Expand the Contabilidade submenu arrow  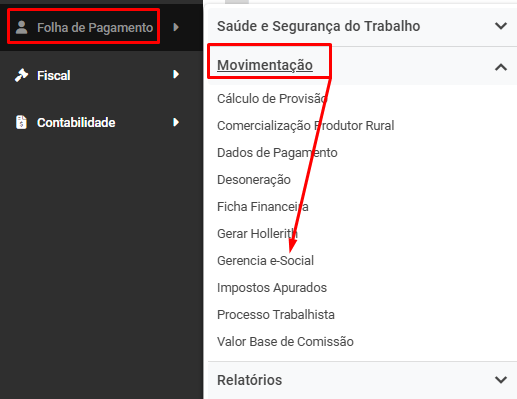(176, 122)
